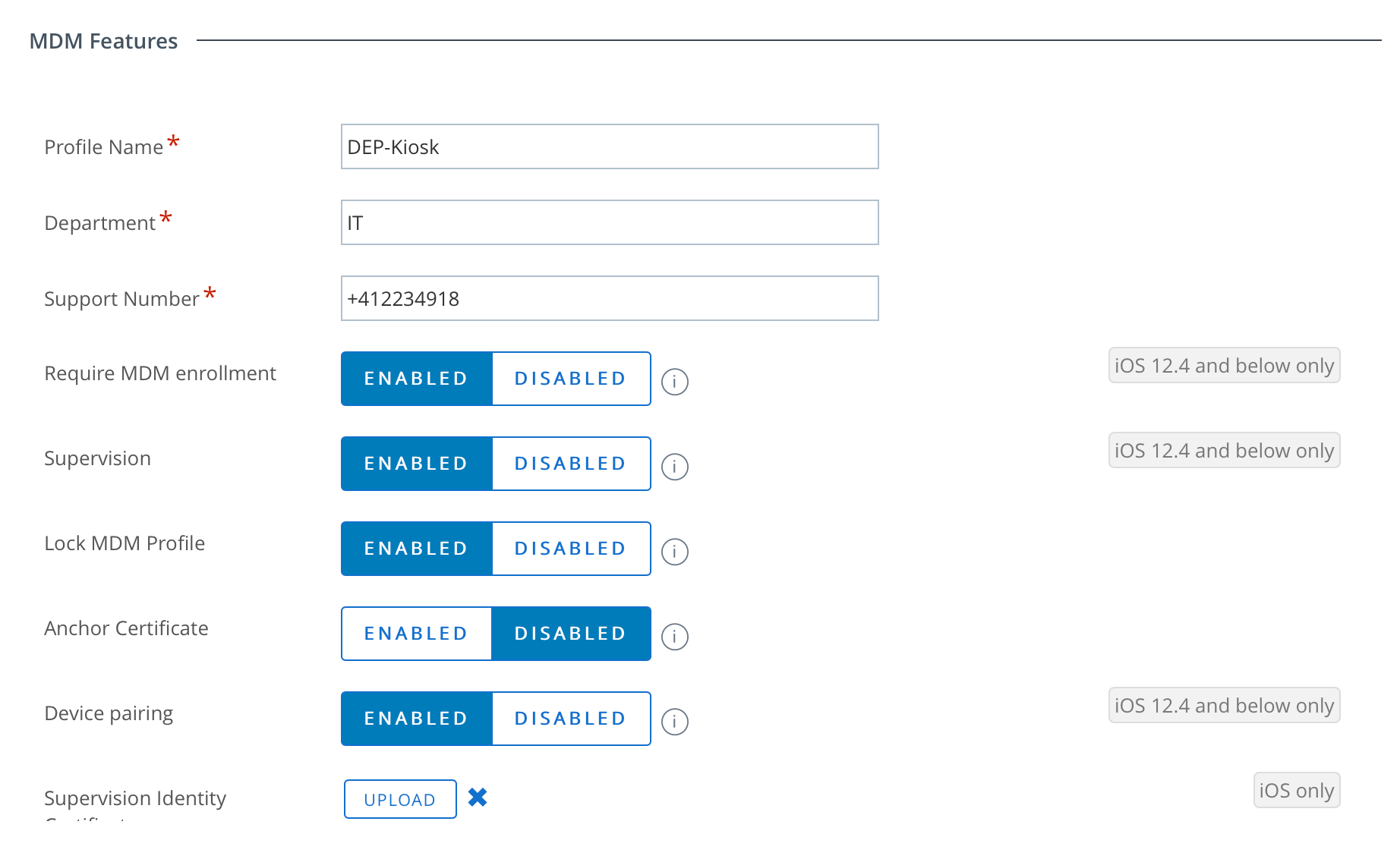Click info icon for Lock MDM Profile
The height and width of the screenshot is (856, 1400).
pyautogui.click(x=674, y=552)
